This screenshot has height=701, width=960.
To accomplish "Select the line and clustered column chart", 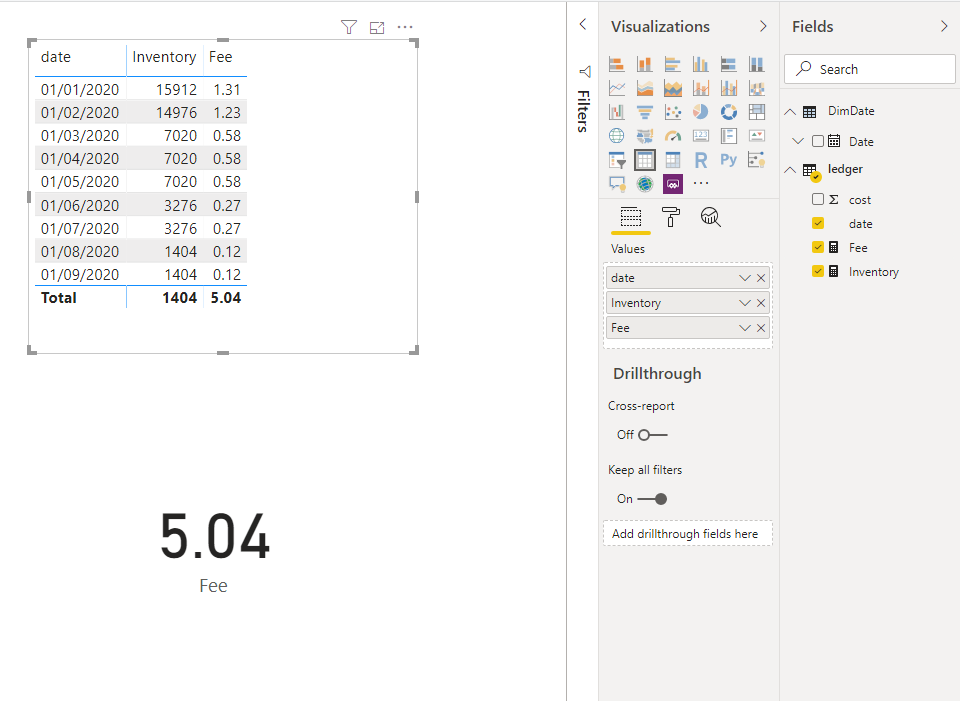I will pyautogui.click(x=729, y=88).
